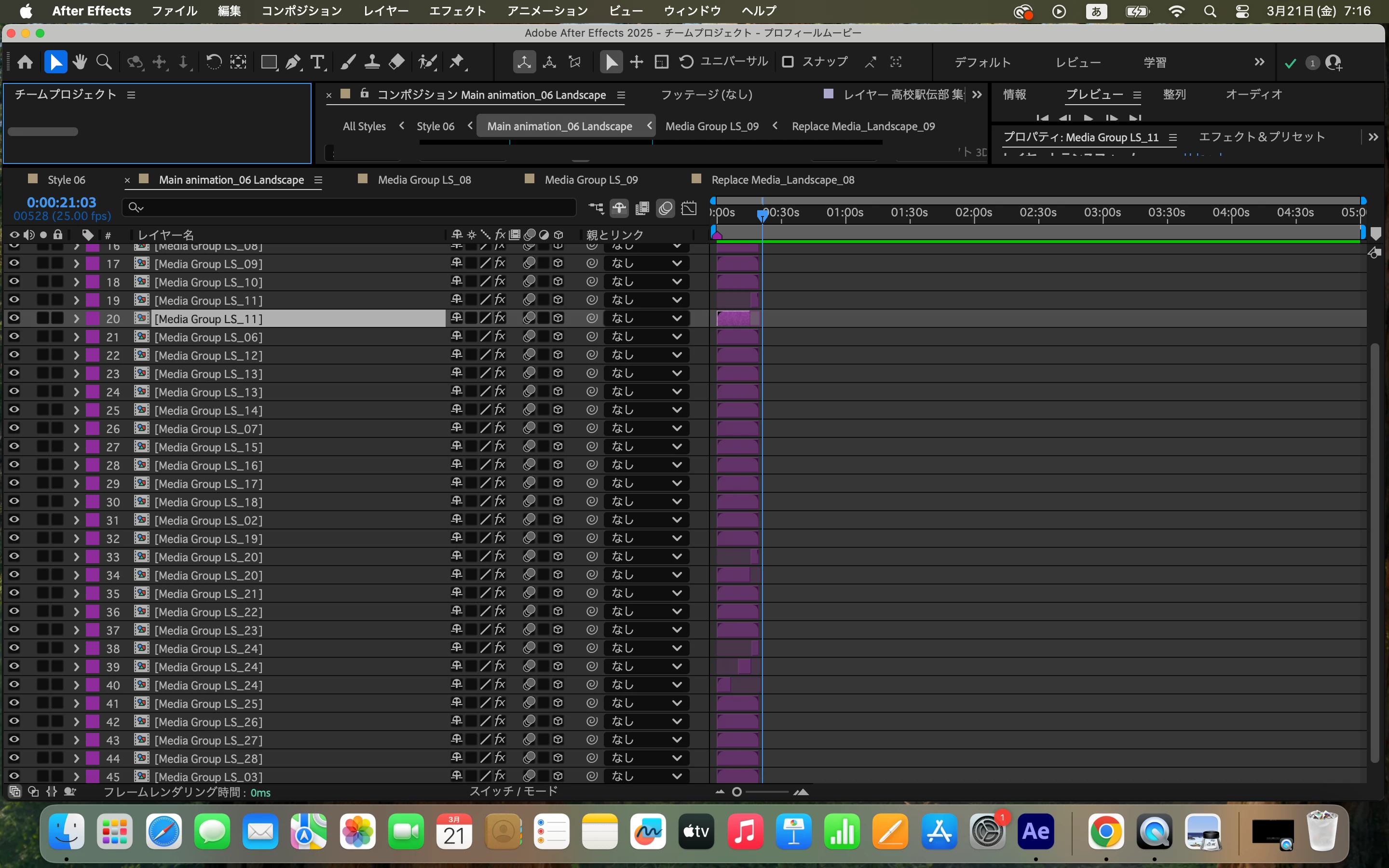This screenshot has width=1389, height=868.
Task: Click the Home icon in toolbar
Action: click(25, 62)
